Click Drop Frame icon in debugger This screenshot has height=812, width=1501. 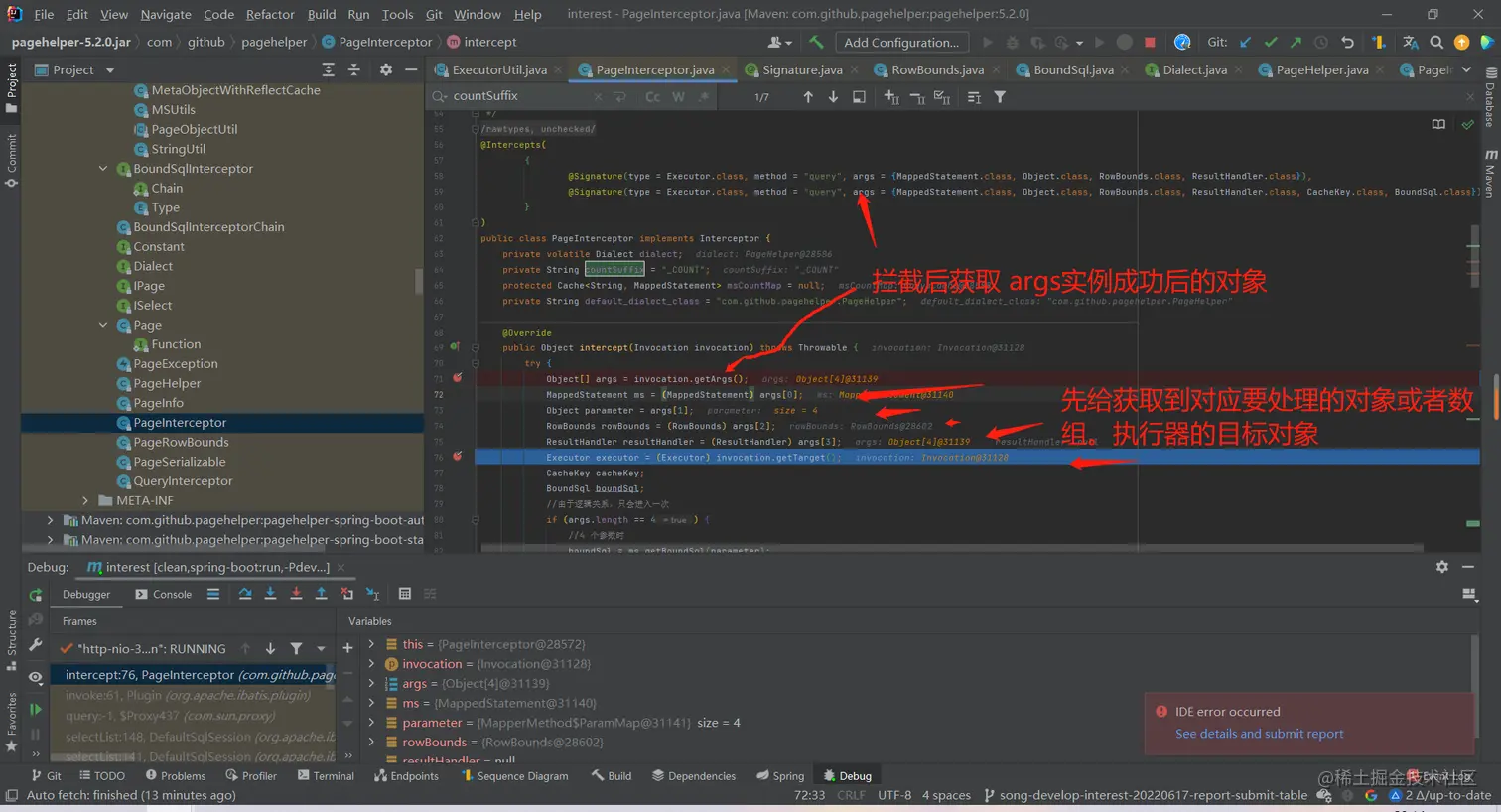click(346, 594)
